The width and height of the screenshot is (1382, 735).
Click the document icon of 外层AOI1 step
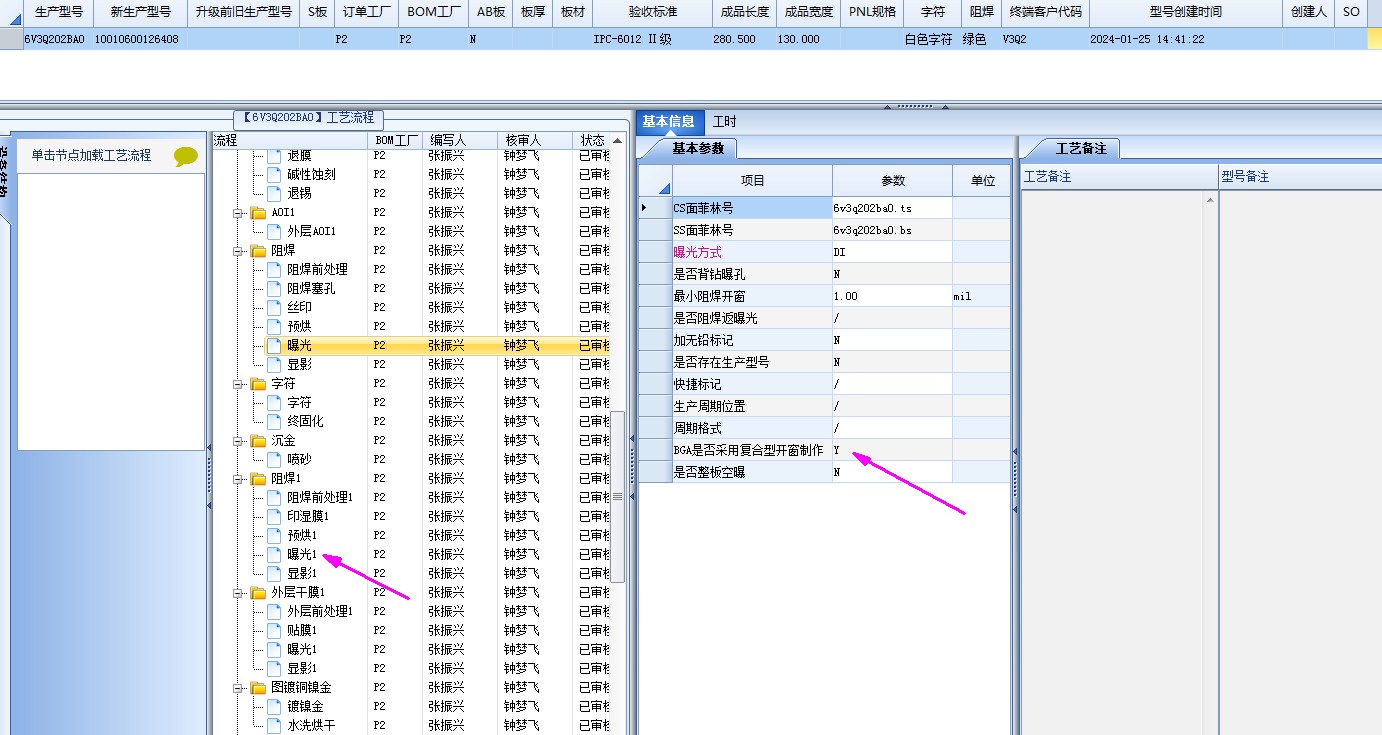click(275, 231)
